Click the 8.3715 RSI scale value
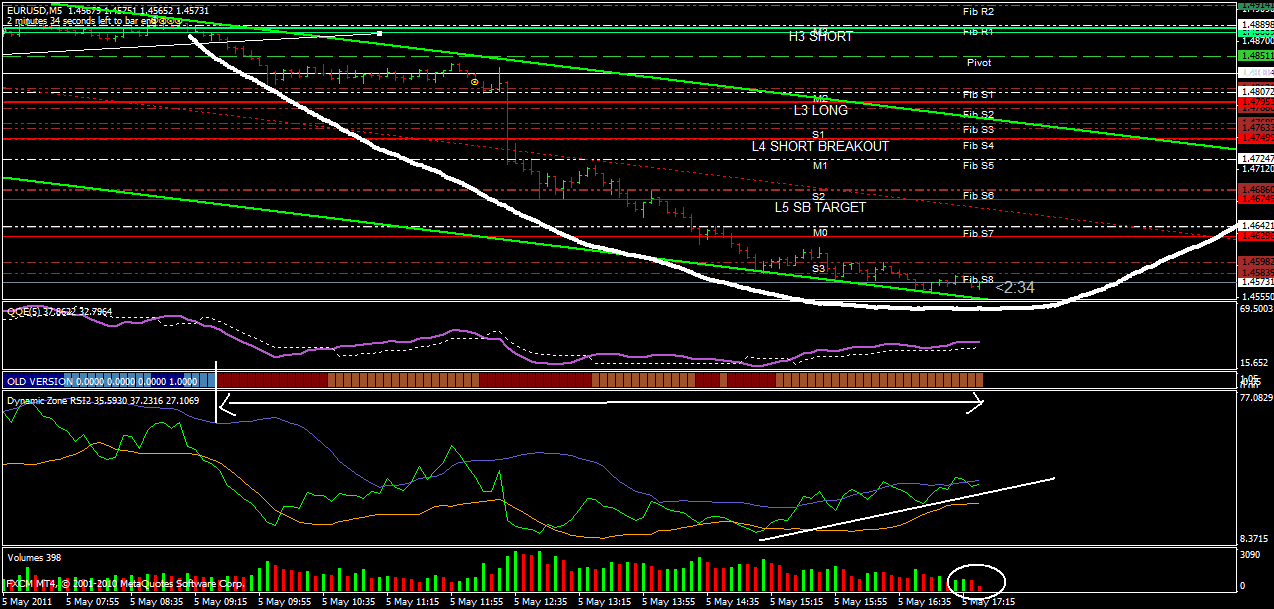This screenshot has width=1274, height=609. pyautogui.click(x=1254, y=538)
